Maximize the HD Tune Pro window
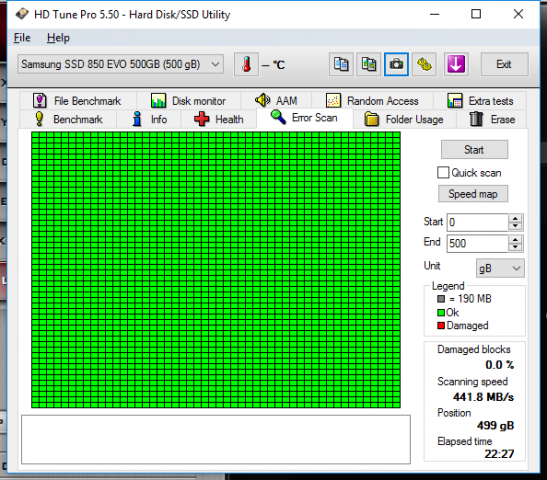 pos(476,14)
